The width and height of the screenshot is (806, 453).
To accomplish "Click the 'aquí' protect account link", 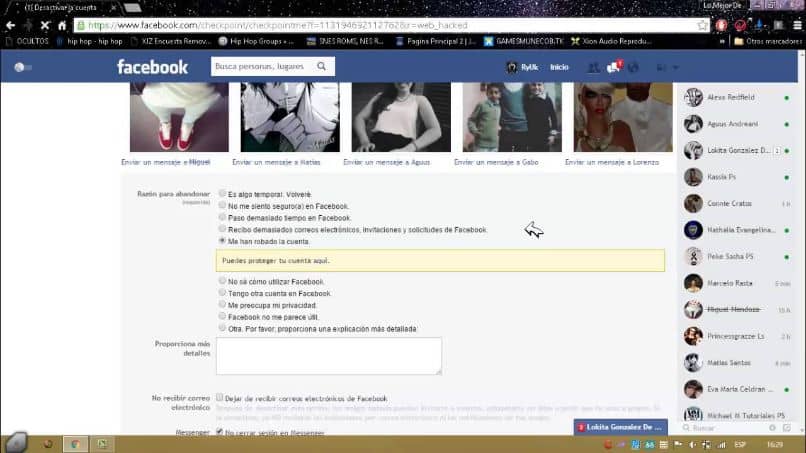I will pos(321,261).
